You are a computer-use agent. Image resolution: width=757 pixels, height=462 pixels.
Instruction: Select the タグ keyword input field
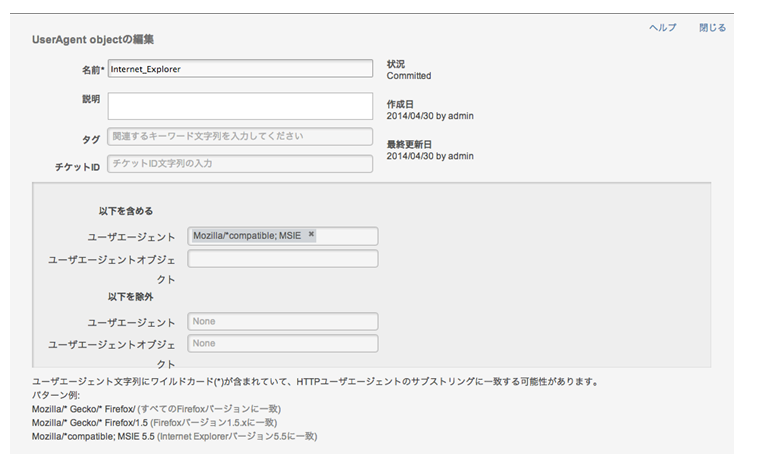240,137
